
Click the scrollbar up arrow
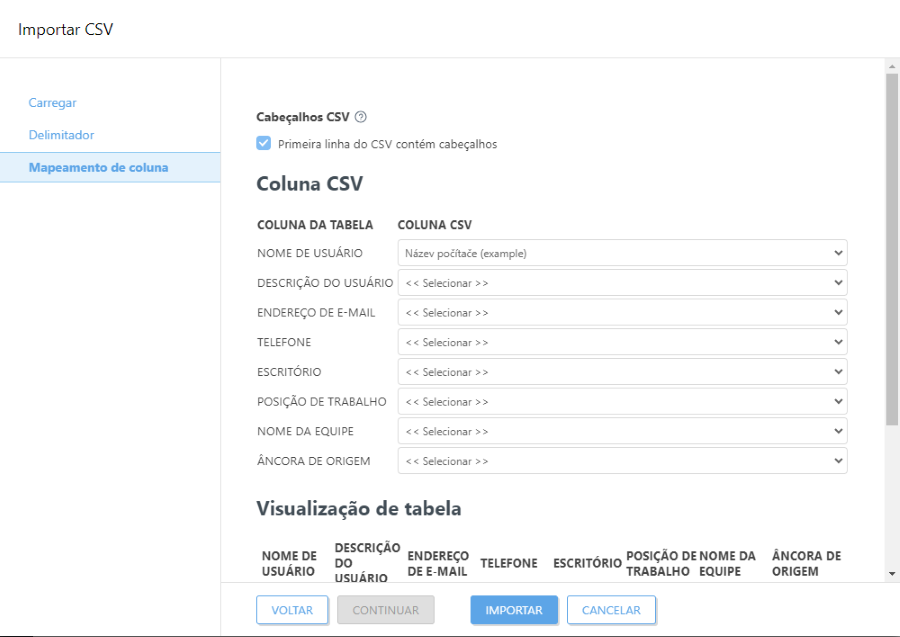[891, 66]
